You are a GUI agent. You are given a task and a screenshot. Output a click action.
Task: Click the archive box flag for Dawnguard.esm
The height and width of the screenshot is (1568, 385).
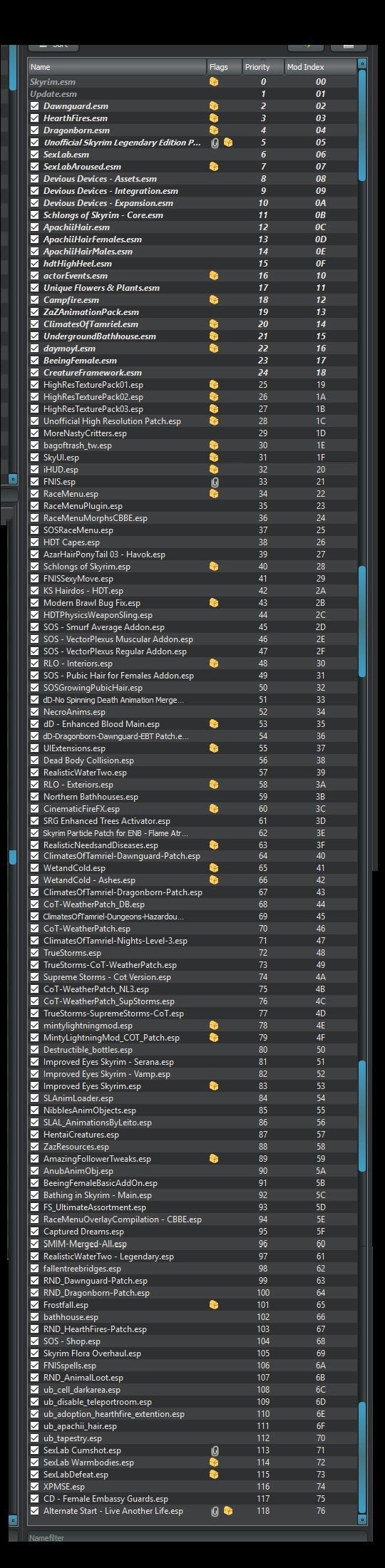point(214,106)
